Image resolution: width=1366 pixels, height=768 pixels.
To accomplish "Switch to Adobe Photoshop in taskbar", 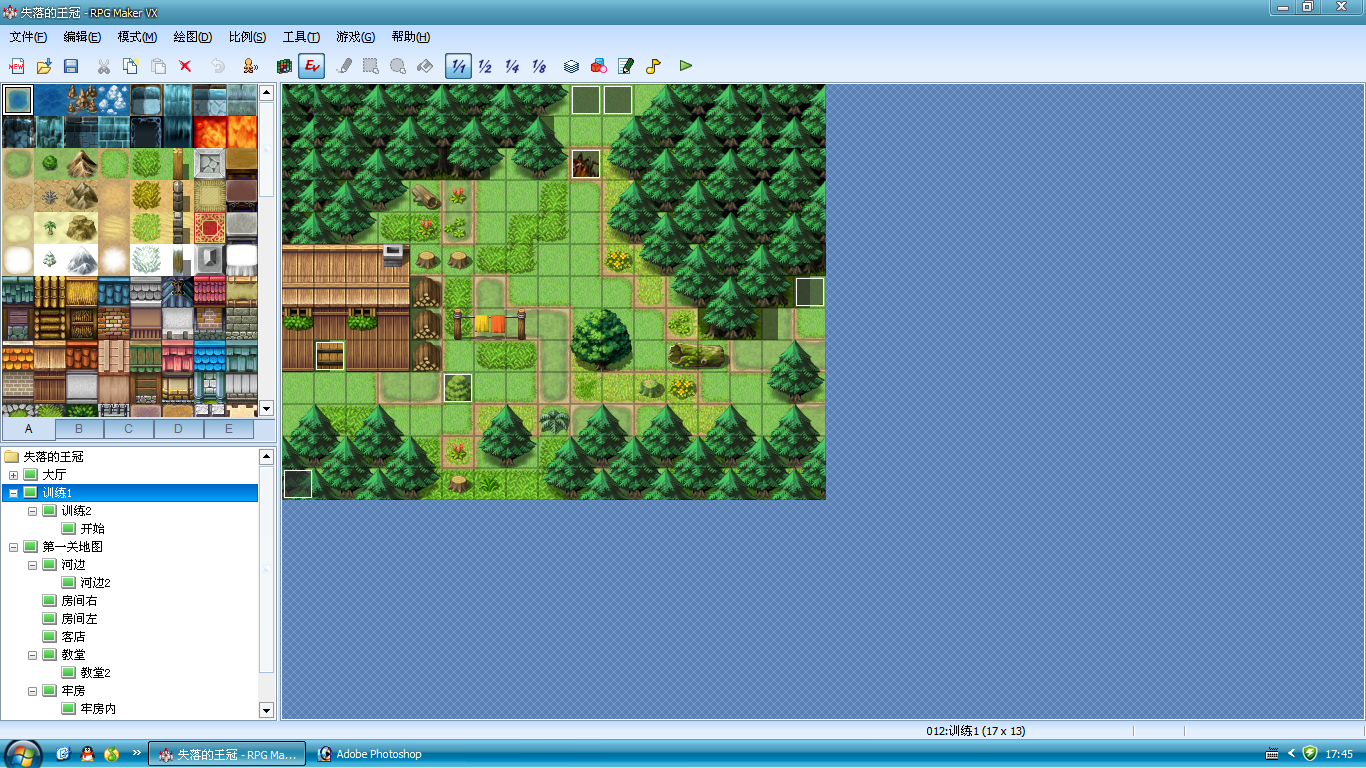I will click(370, 754).
